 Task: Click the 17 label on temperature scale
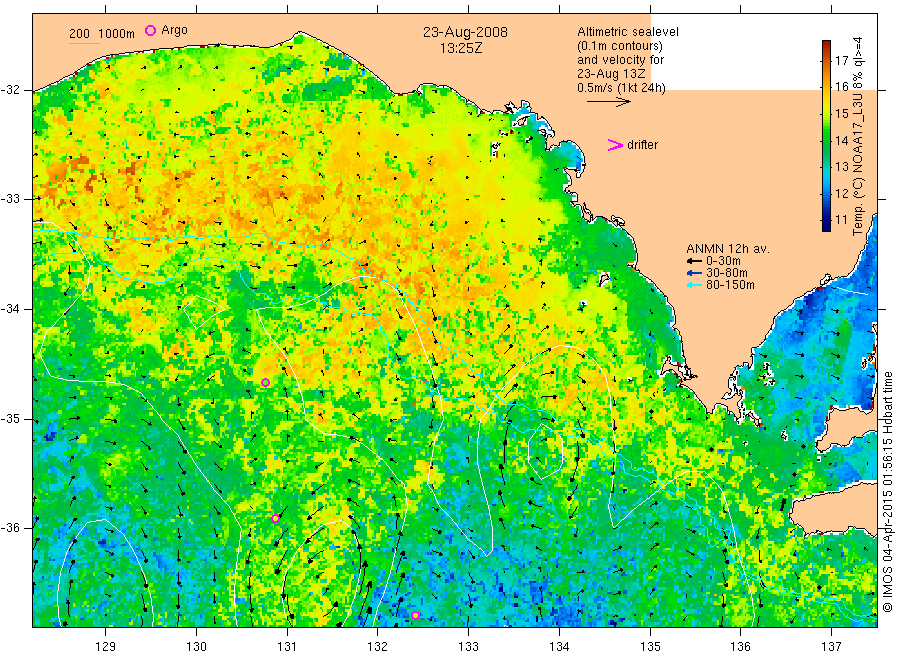(841, 60)
